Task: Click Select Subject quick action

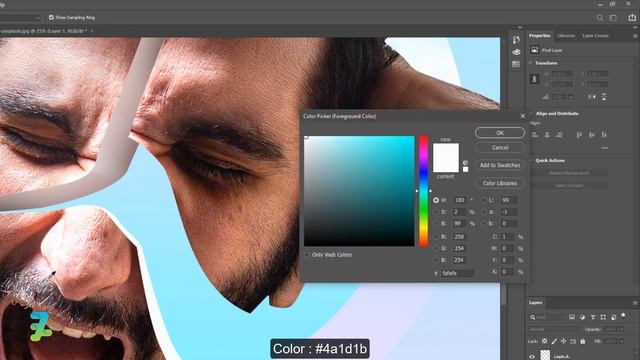Action: pos(569,186)
